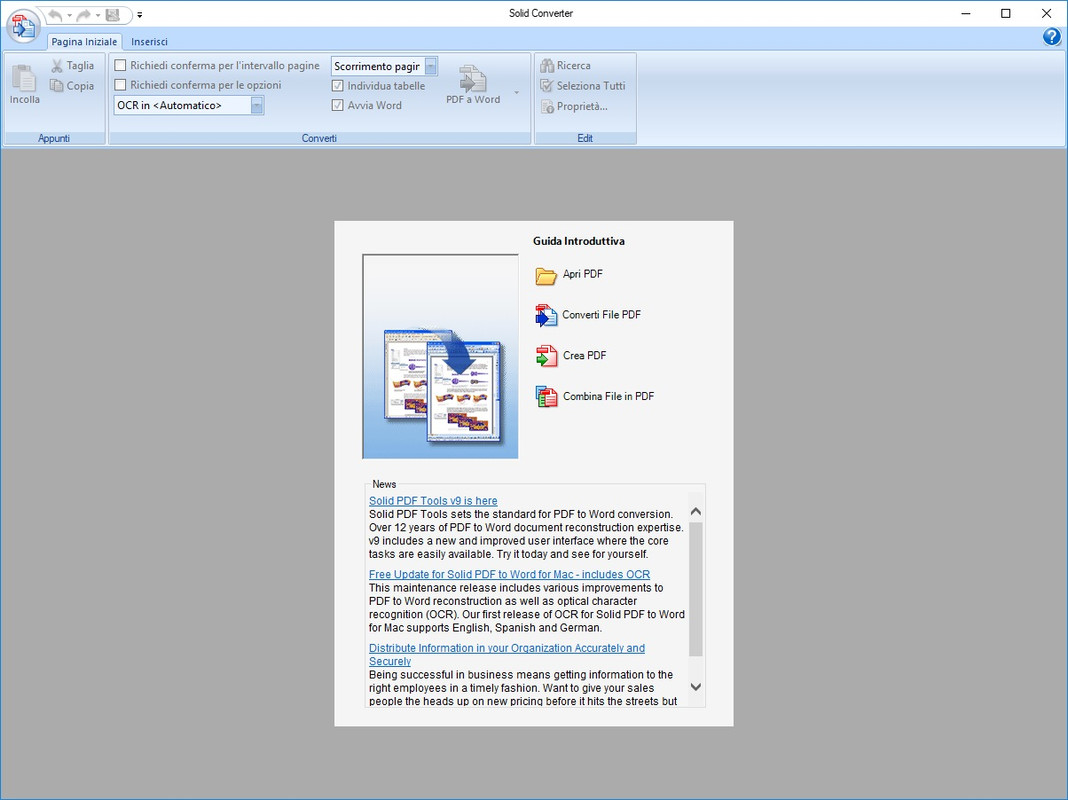The width and height of the screenshot is (1068, 800).
Task: Click the Edit group label
Action: pyautogui.click(x=585, y=138)
